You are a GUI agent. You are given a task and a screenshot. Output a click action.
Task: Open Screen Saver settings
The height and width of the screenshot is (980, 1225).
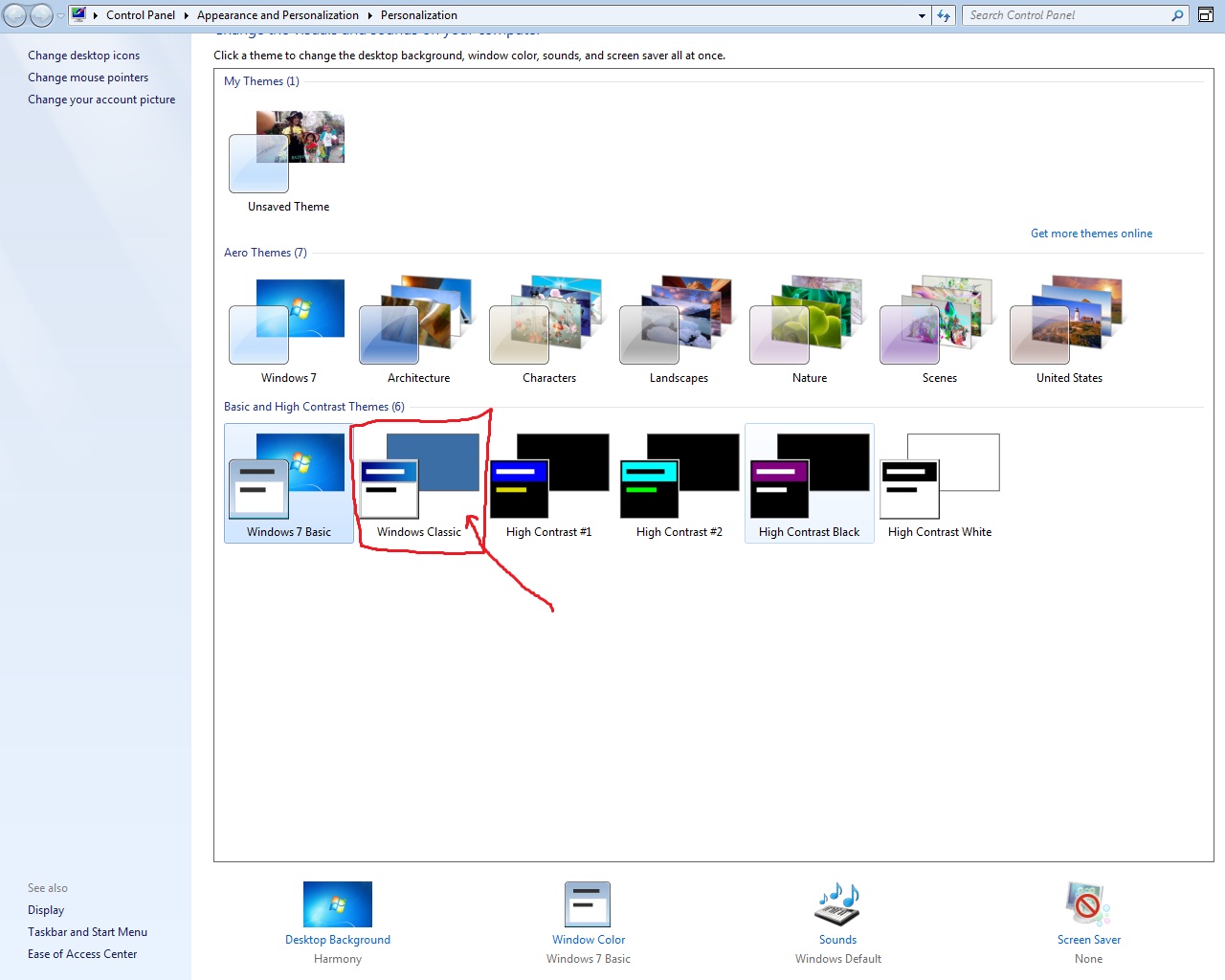(1087, 904)
